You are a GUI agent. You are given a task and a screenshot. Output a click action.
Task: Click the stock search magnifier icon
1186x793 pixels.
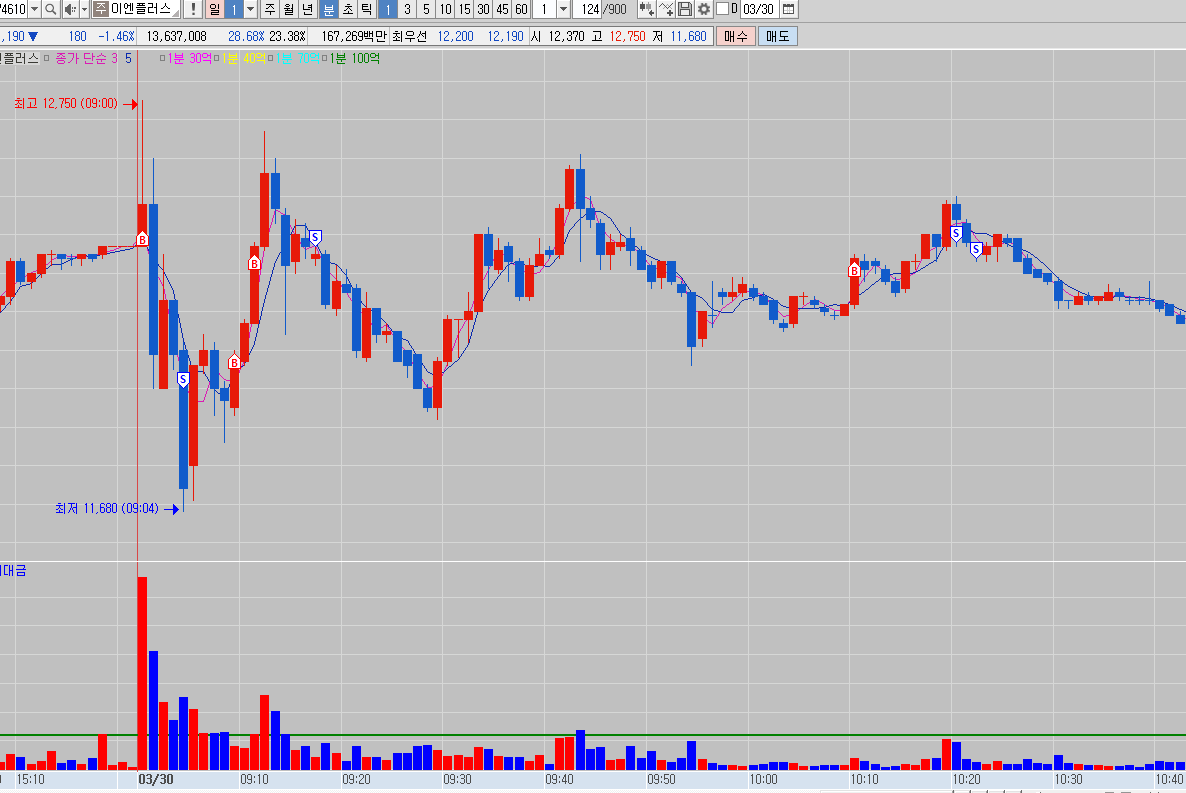pos(50,9)
